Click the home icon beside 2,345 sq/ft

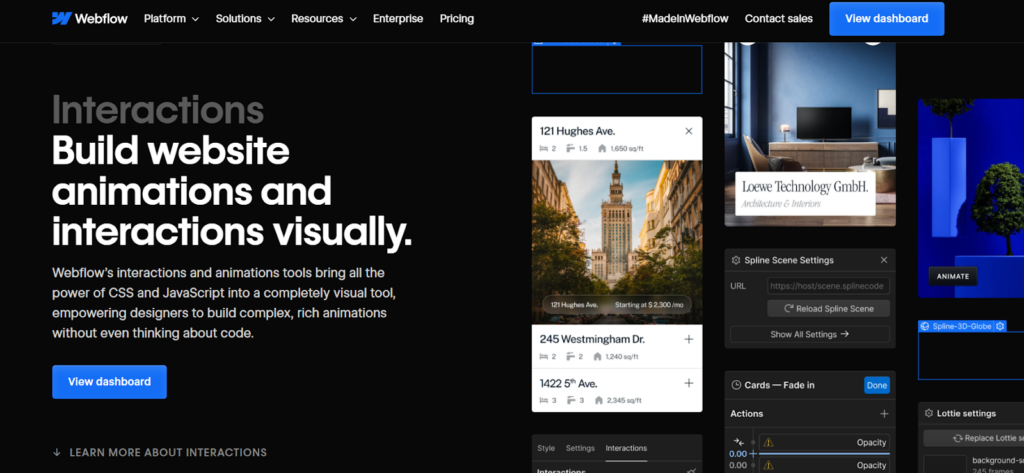[598, 400]
